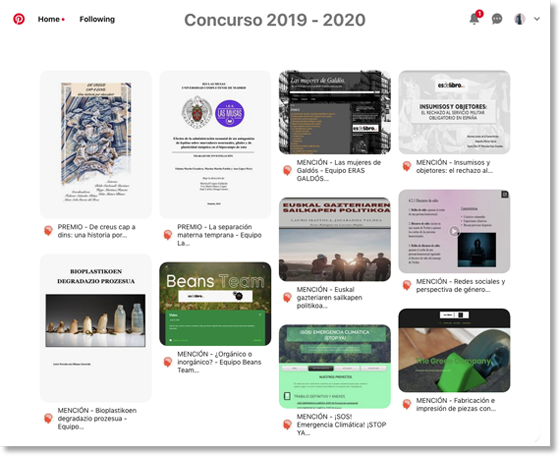Click pinner avatar beside Bioplastikoen caption
Viewport: 560px width, 456px height.
pyautogui.click(x=48, y=418)
